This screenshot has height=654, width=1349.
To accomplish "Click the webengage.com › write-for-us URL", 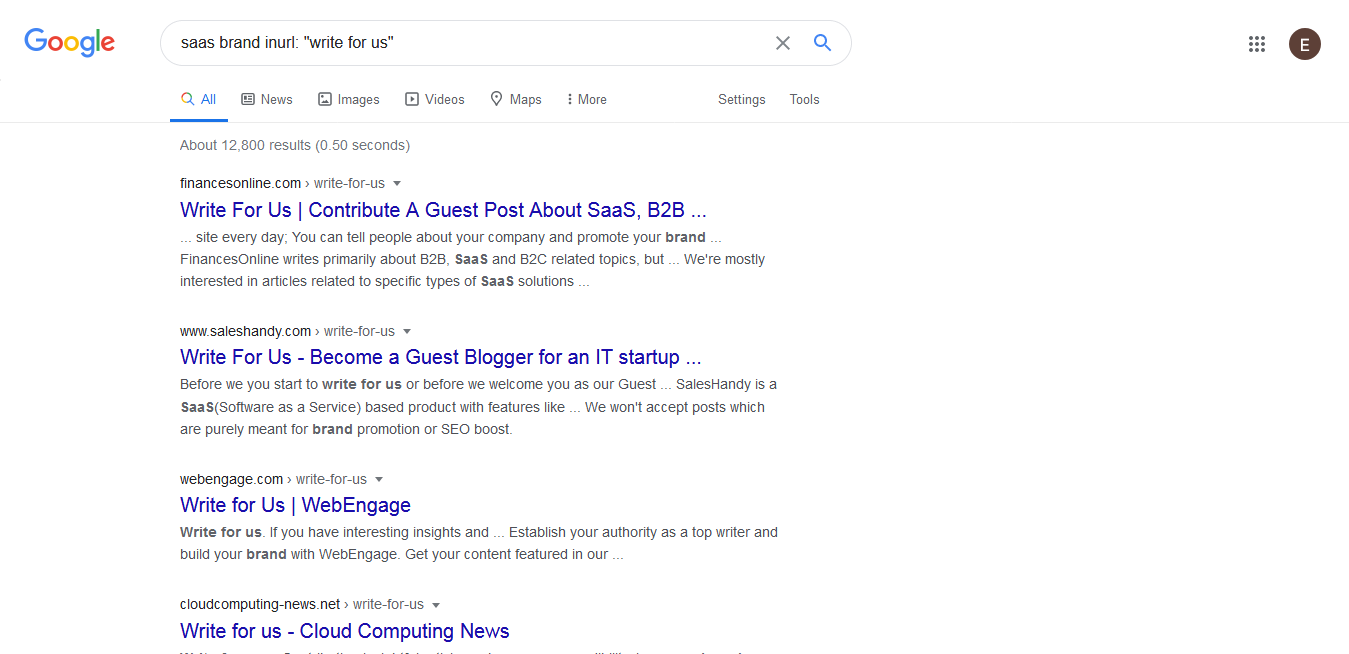I will pos(273,479).
